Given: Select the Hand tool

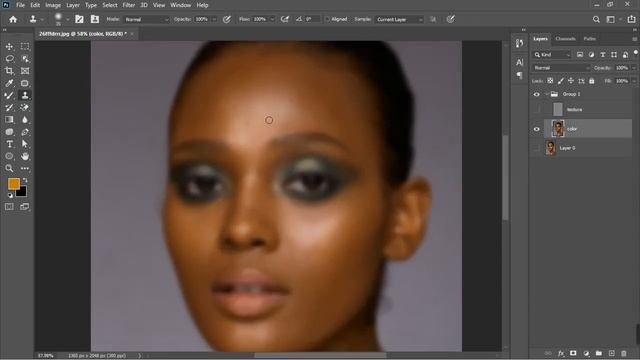Looking at the screenshot, I should pos(25,156).
